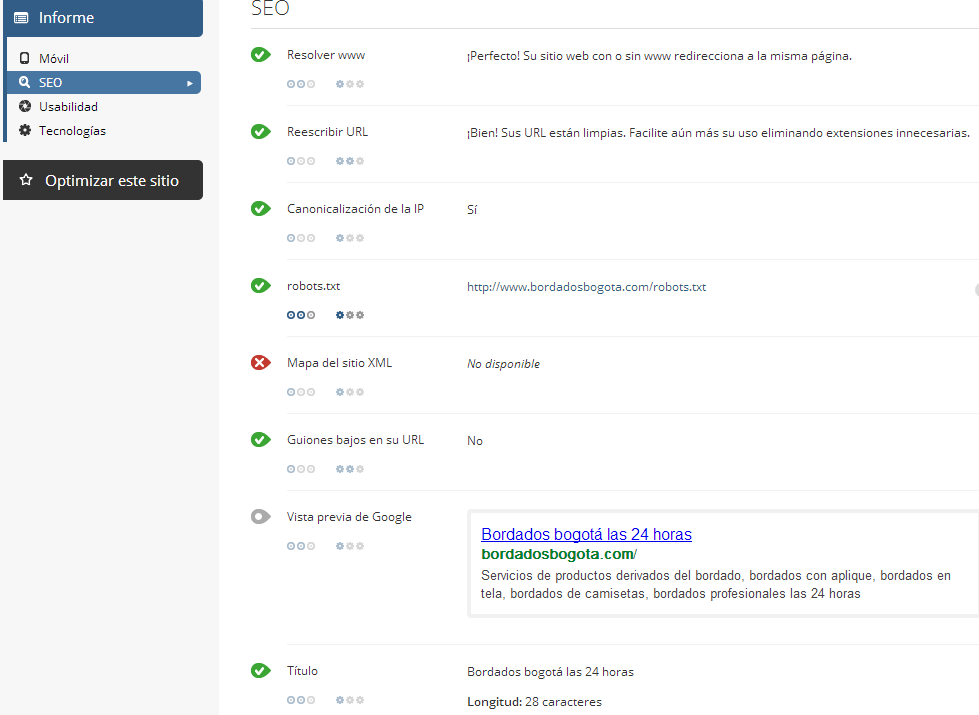This screenshot has height=715, width=979.
Task: Click the Vista previa de Google label
Action: 349,517
